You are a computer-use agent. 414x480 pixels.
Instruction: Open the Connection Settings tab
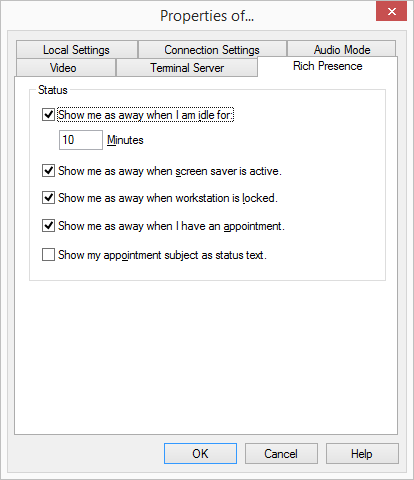212,50
